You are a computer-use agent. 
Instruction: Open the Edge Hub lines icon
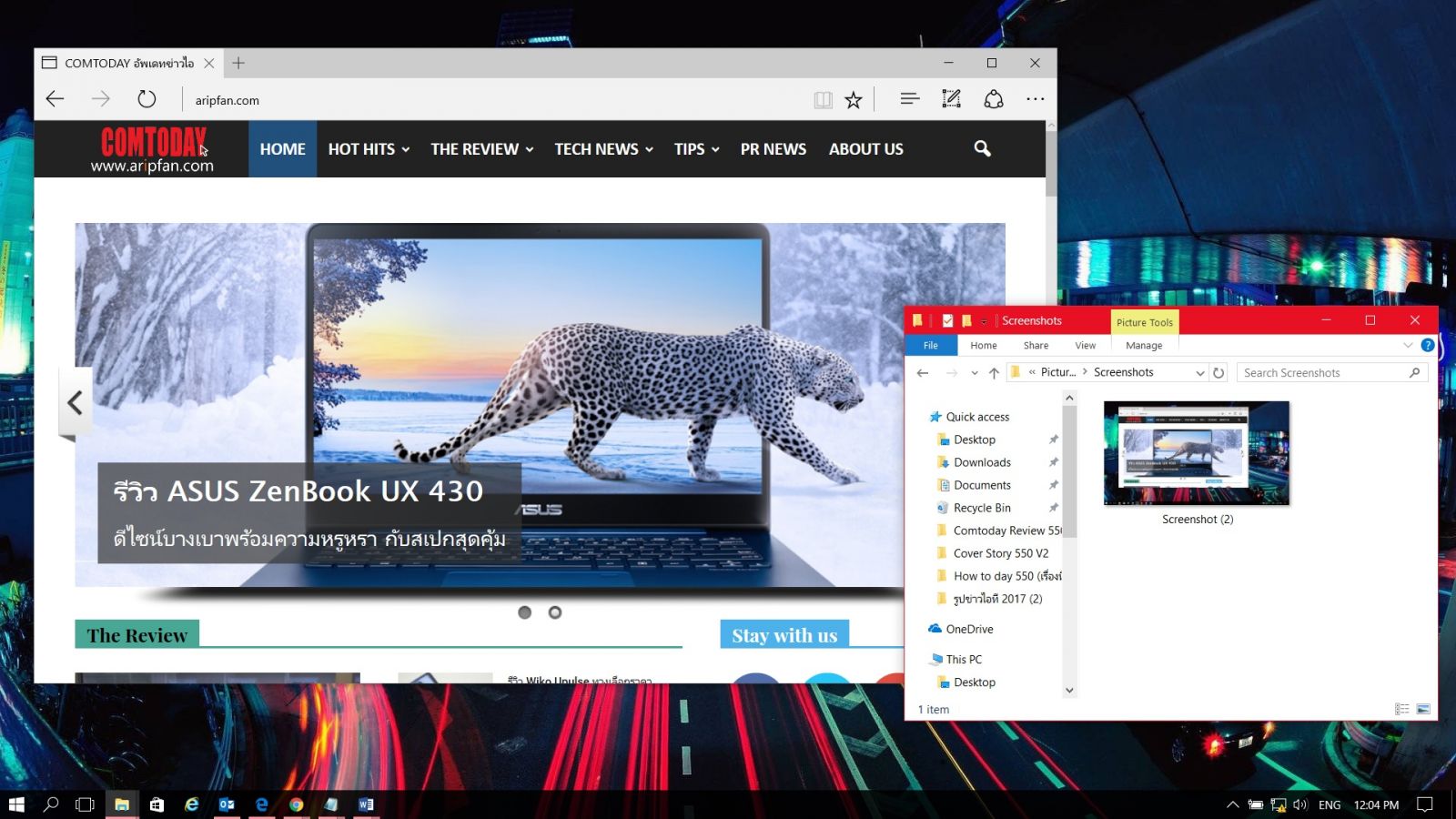pos(909,99)
